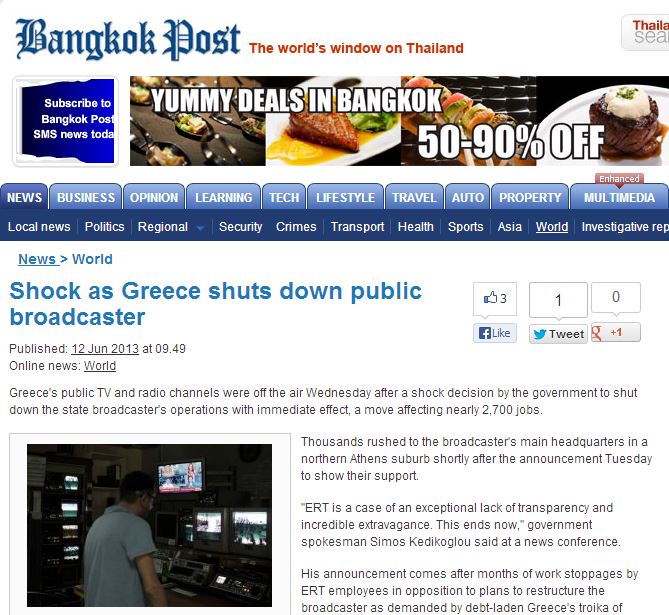Click the Twitter Tweet button
Viewport: 669px width, 615px height.
coord(558,334)
